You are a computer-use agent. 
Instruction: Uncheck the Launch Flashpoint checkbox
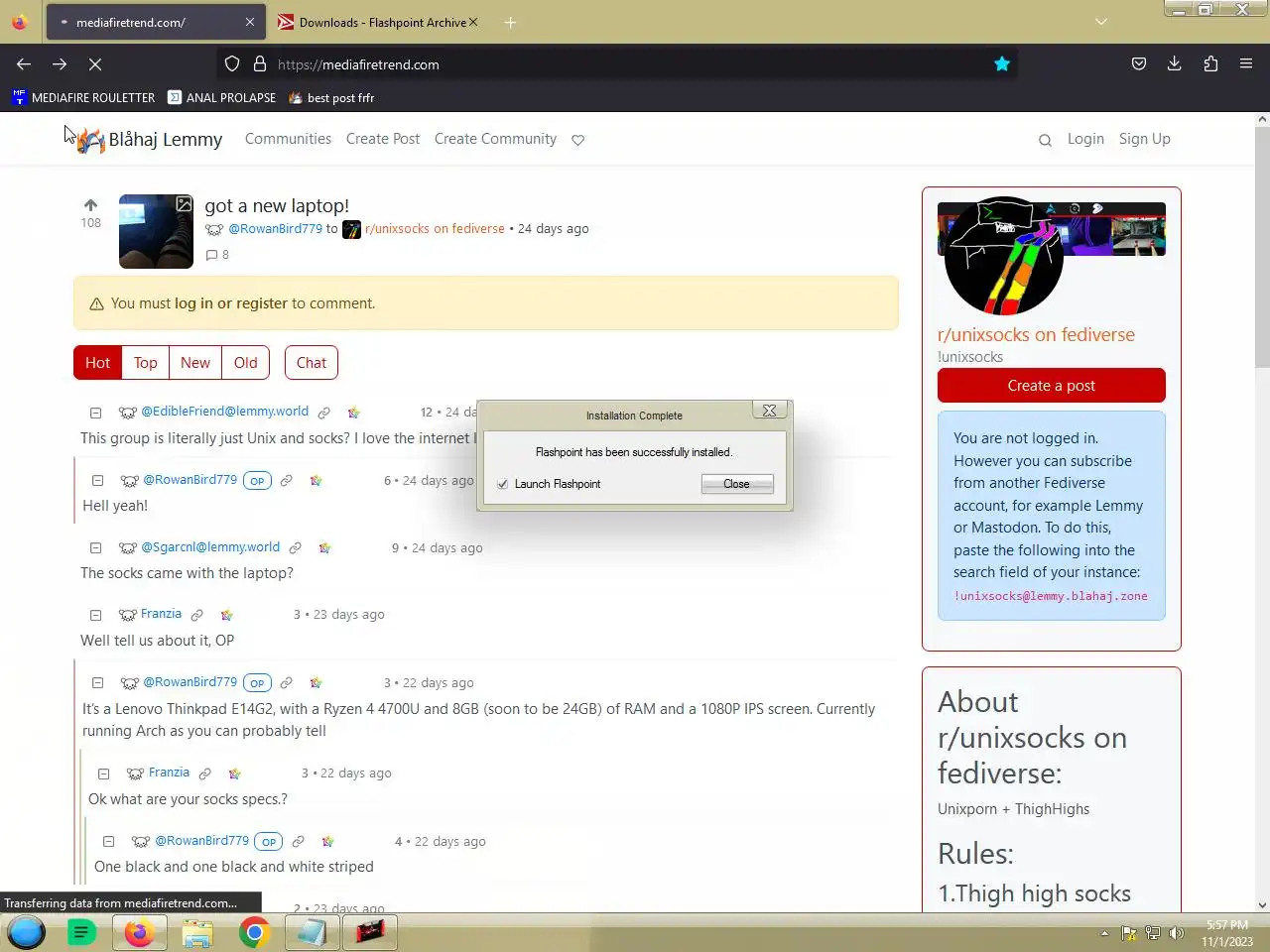[503, 484]
